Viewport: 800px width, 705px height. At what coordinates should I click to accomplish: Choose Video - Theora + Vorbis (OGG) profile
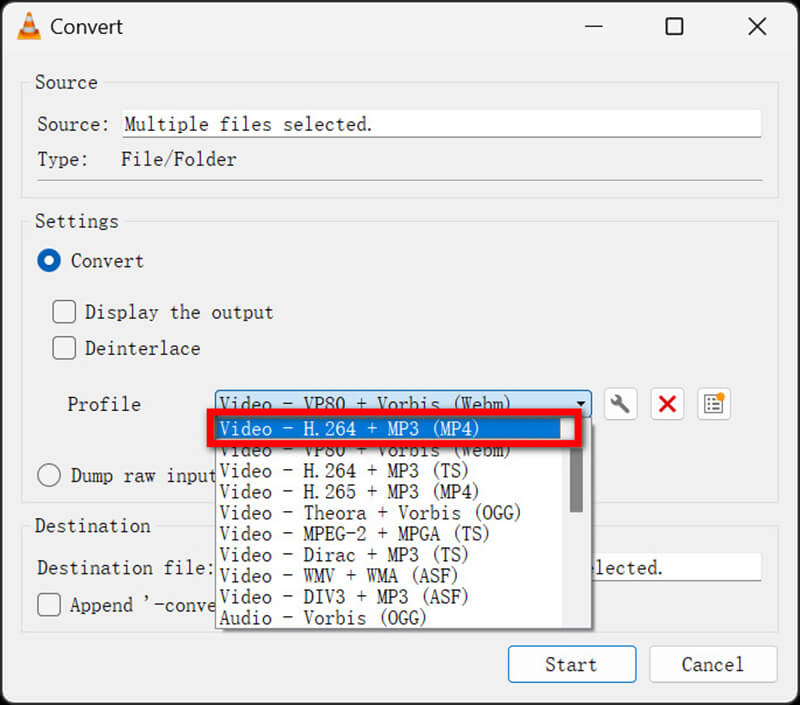pos(390,513)
